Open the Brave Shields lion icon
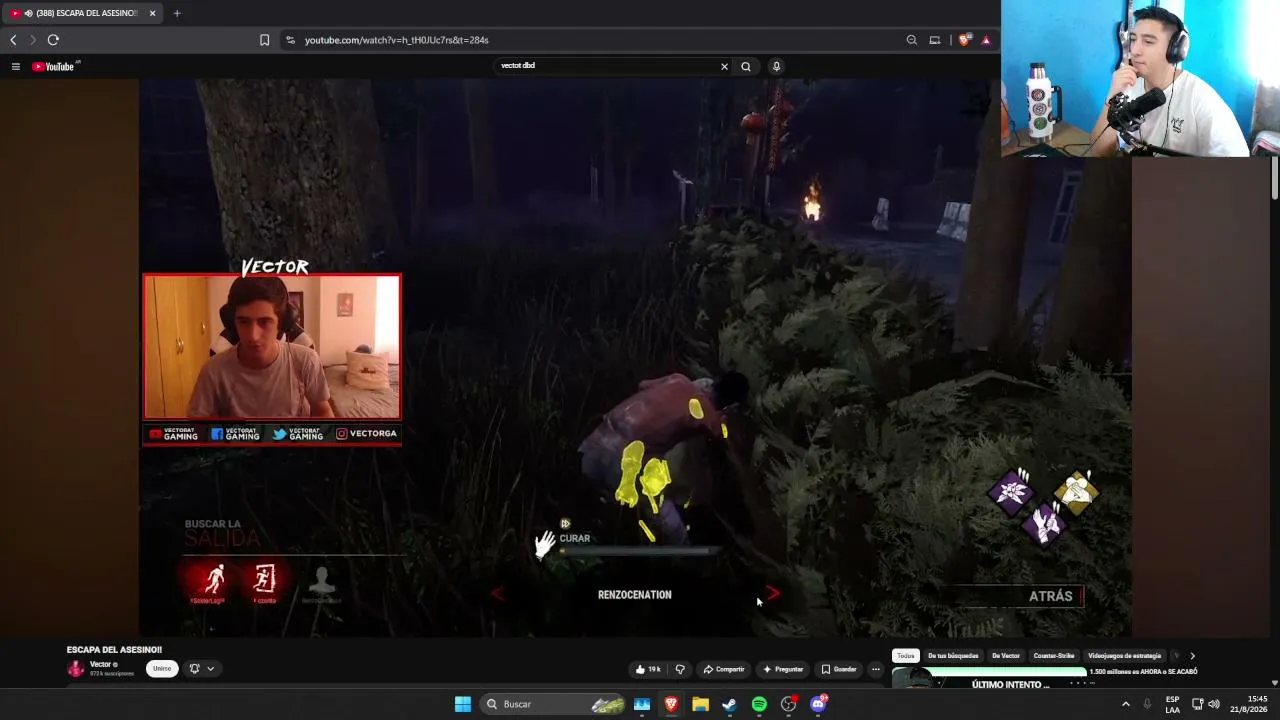Screen dimensions: 1280x720 (x=964, y=40)
